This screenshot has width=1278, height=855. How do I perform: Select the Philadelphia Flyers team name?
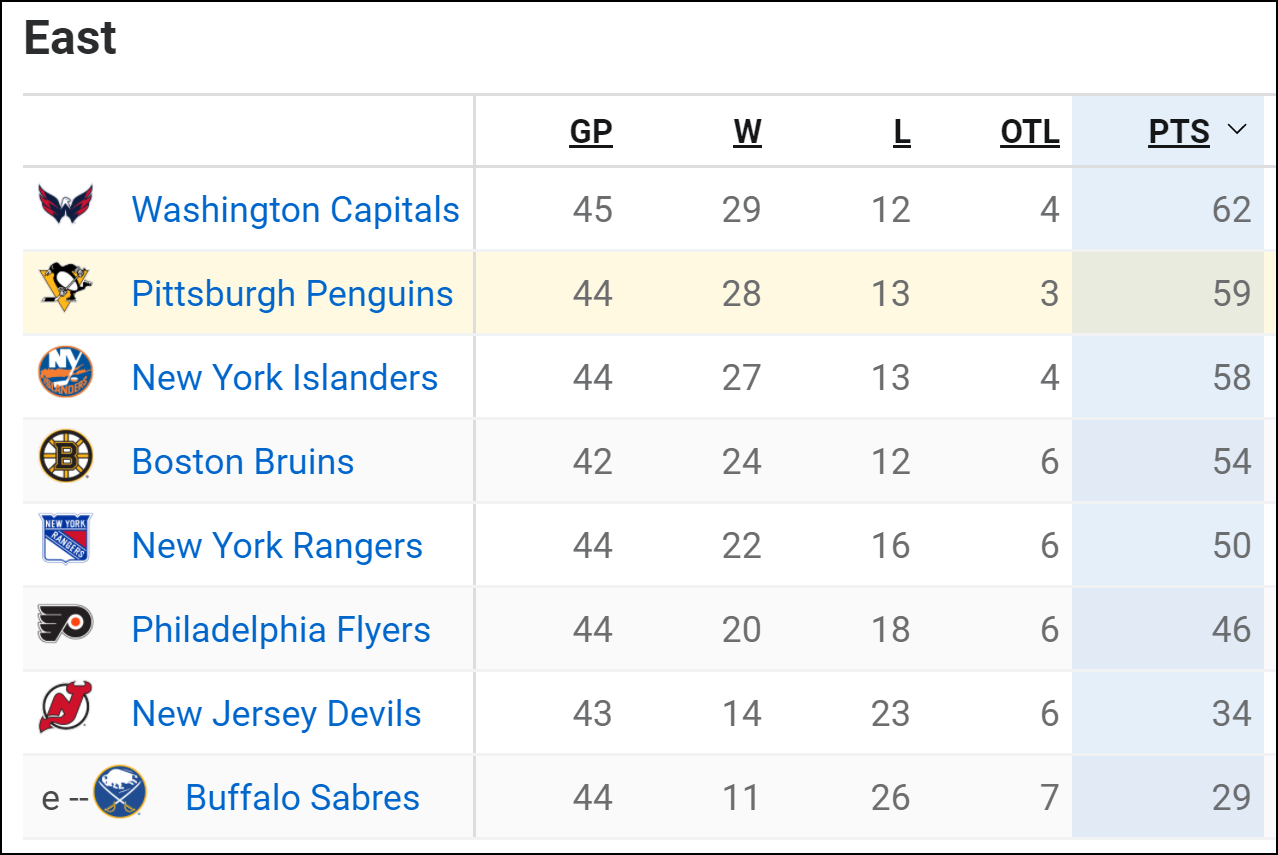(281, 630)
